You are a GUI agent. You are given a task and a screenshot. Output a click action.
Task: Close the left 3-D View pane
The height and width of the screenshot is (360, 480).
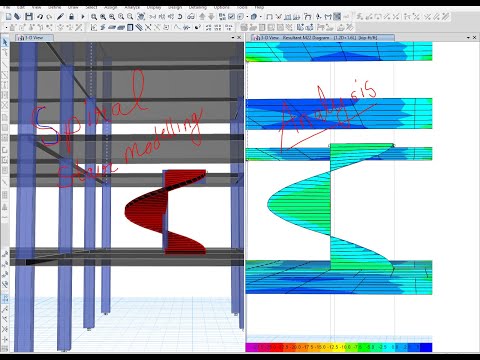click(239, 38)
